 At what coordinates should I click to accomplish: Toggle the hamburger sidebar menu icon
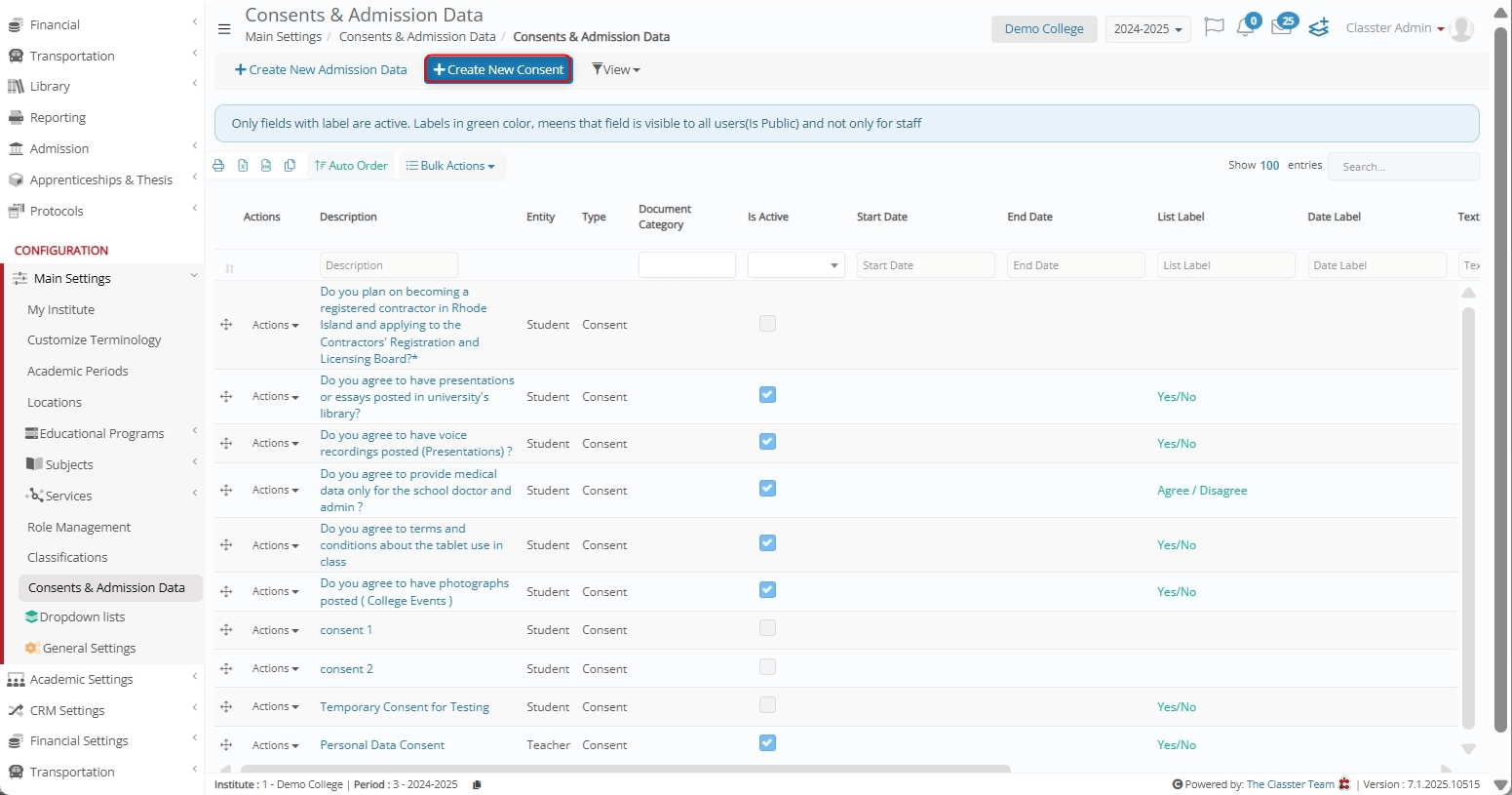pyautogui.click(x=224, y=29)
